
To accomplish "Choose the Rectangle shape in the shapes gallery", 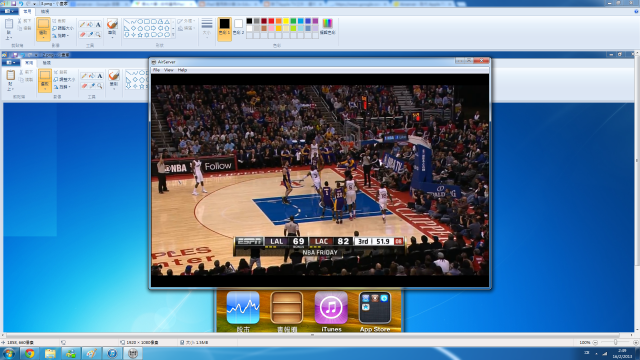I will click(x=147, y=22).
